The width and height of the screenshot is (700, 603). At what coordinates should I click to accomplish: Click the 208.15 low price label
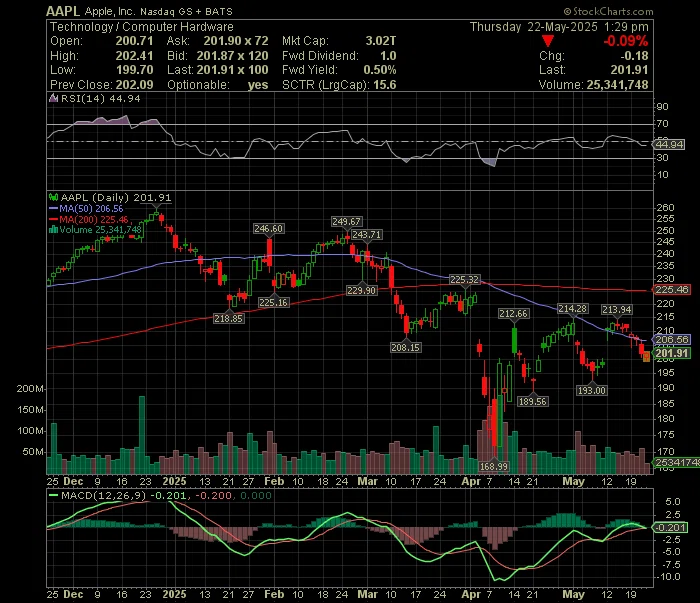click(x=405, y=347)
